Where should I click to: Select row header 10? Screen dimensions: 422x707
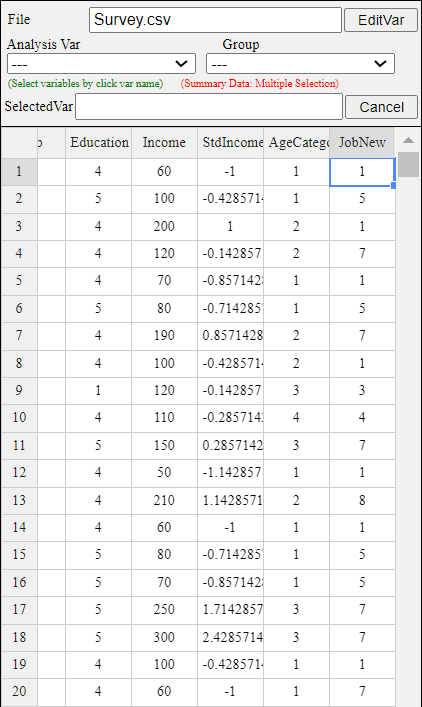[19, 418]
